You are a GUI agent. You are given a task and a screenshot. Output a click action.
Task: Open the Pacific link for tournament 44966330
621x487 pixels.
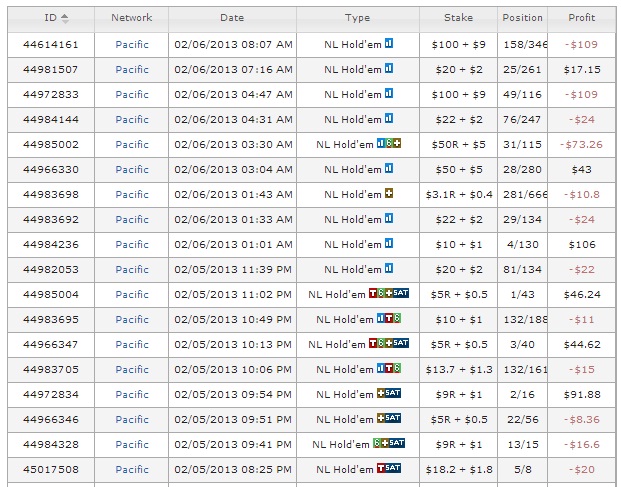[132, 170]
